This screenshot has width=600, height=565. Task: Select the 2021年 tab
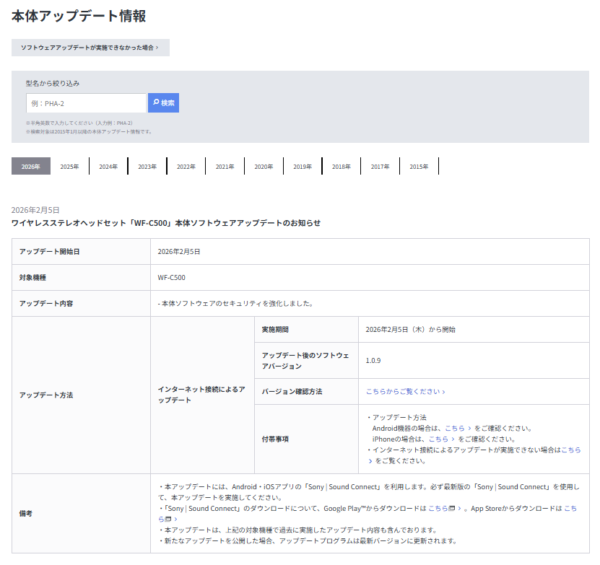225,166
